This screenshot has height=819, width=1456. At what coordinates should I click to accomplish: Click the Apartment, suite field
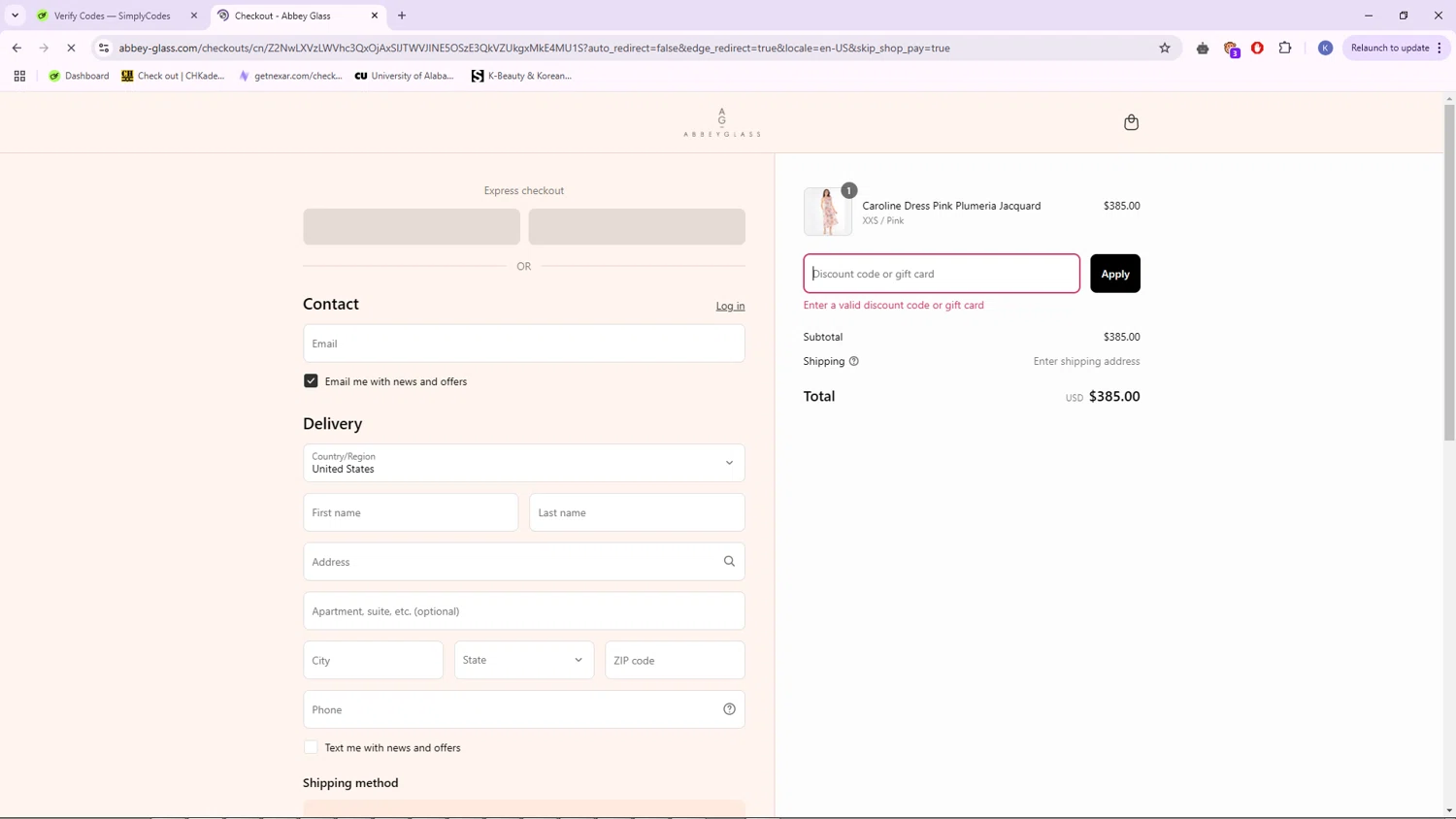click(524, 611)
